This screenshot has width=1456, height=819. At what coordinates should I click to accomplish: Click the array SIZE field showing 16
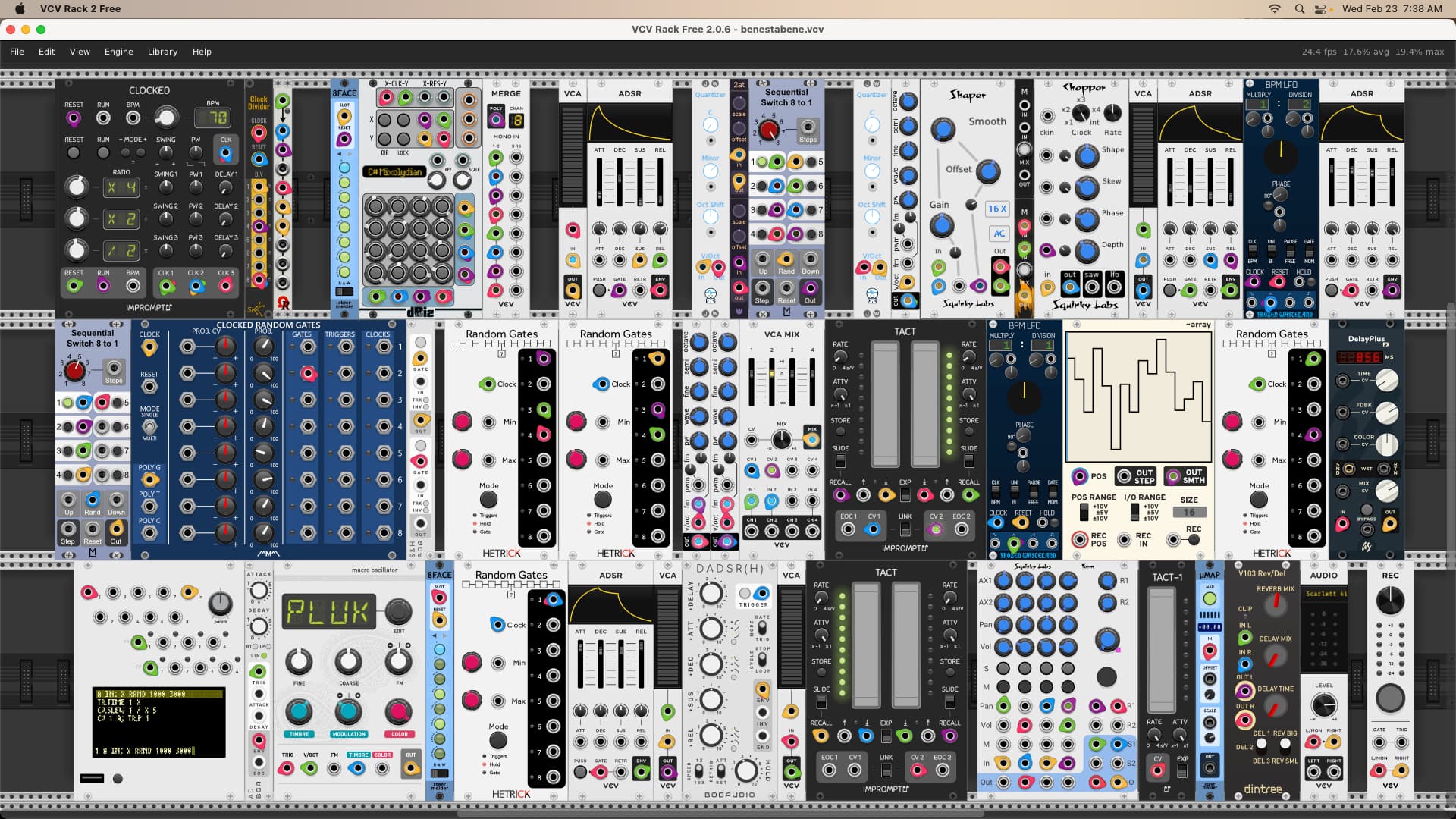pyautogui.click(x=1189, y=512)
